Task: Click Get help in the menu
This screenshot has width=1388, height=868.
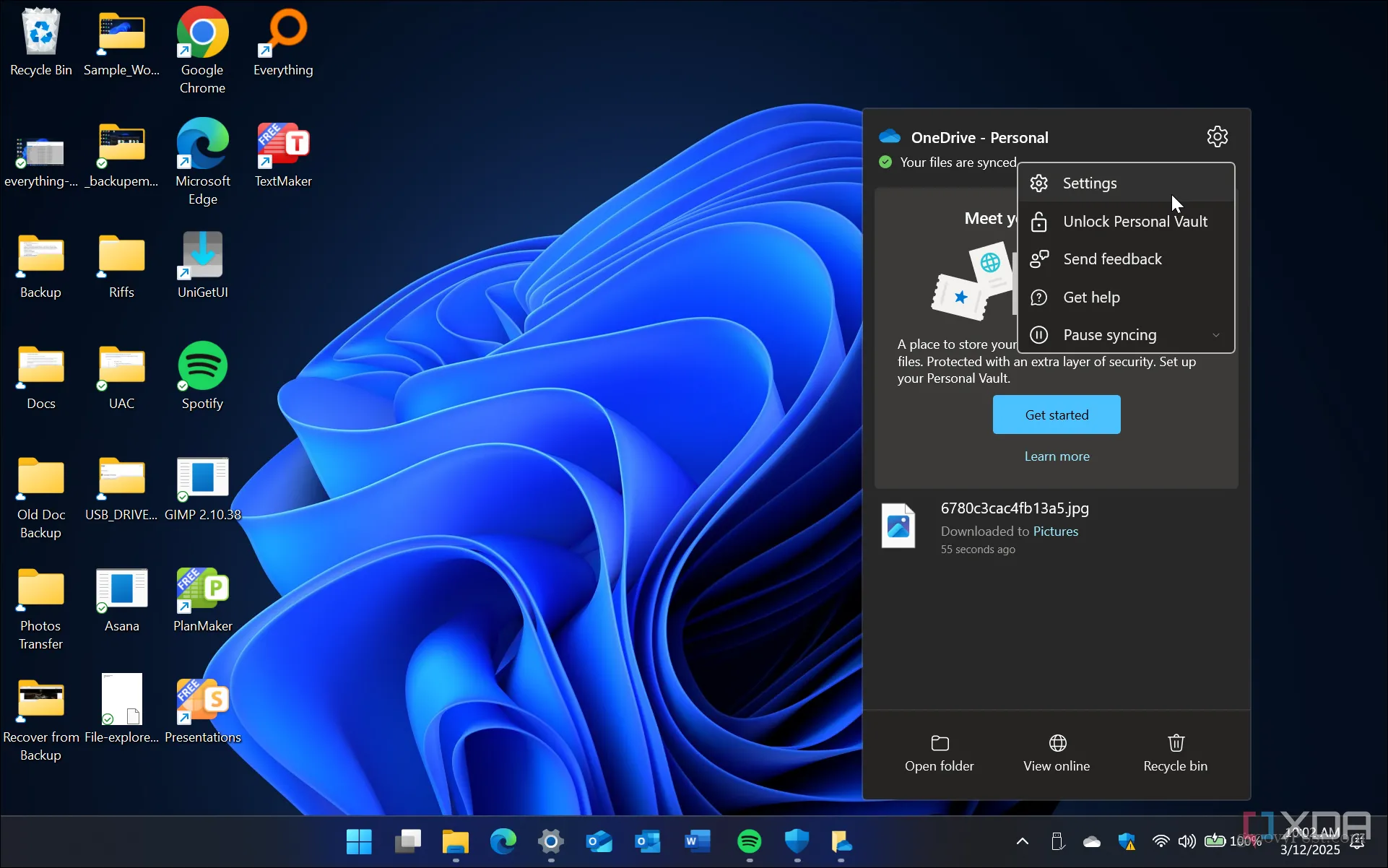Action: click(1091, 298)
